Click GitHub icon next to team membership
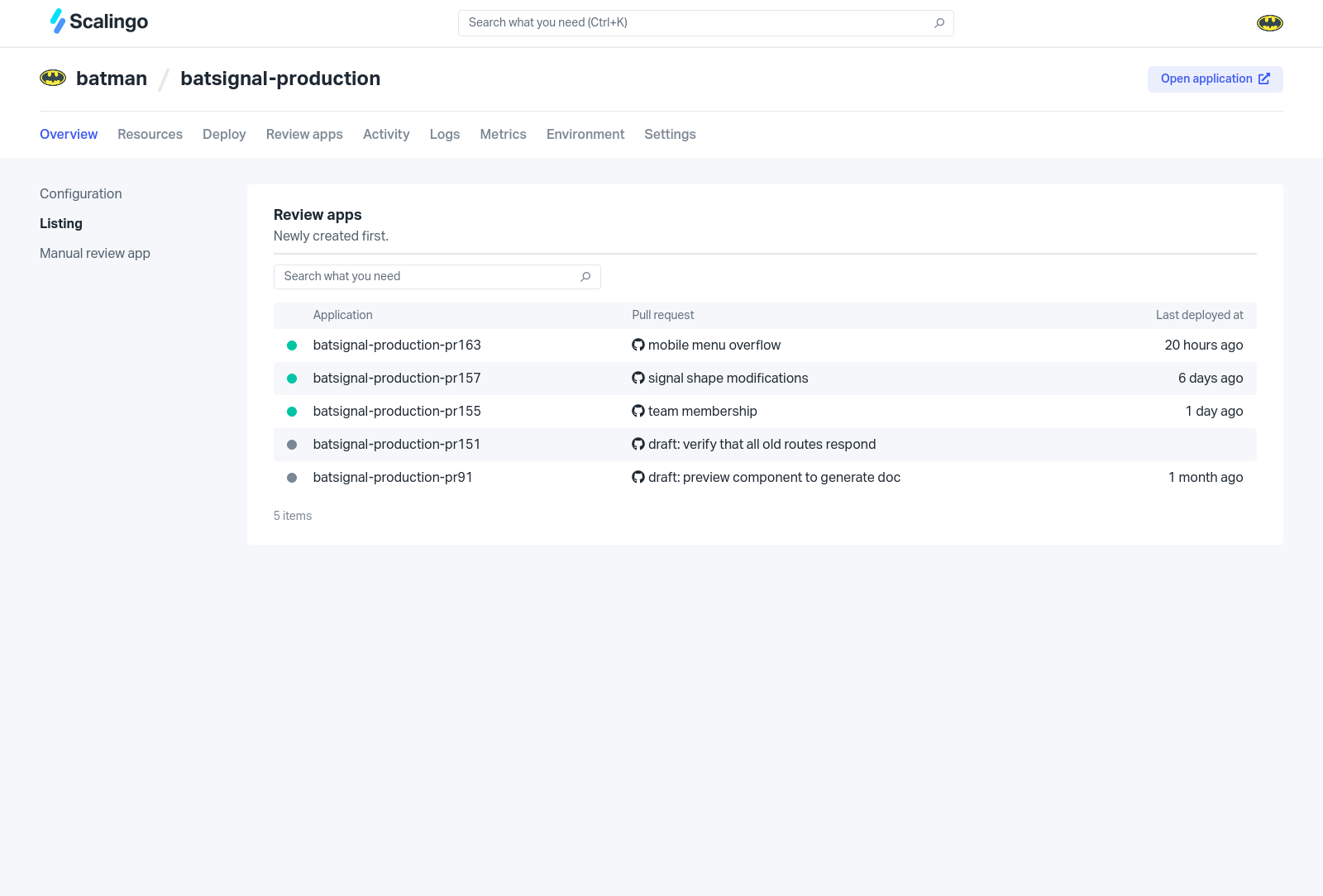The image size is (1323, 896). tap(638, 412)
